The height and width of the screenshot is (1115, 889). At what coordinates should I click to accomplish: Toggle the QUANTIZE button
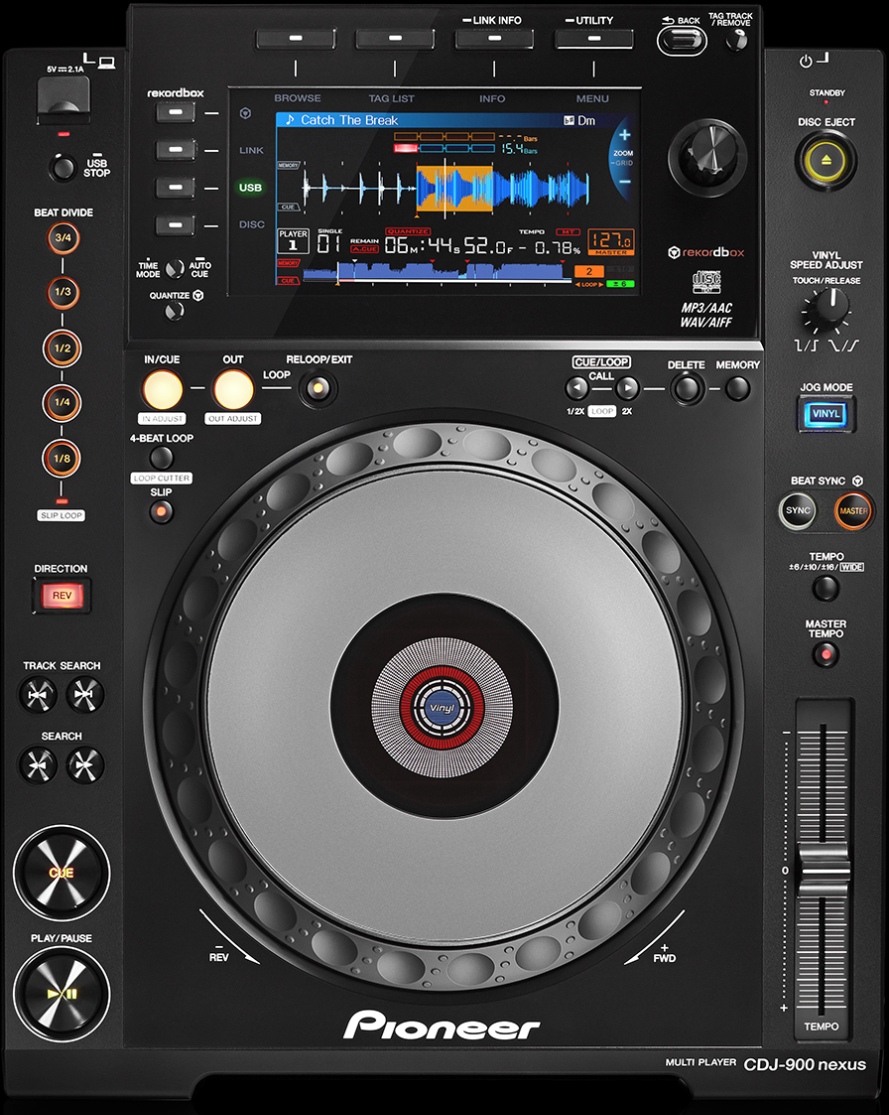(174, 311)
